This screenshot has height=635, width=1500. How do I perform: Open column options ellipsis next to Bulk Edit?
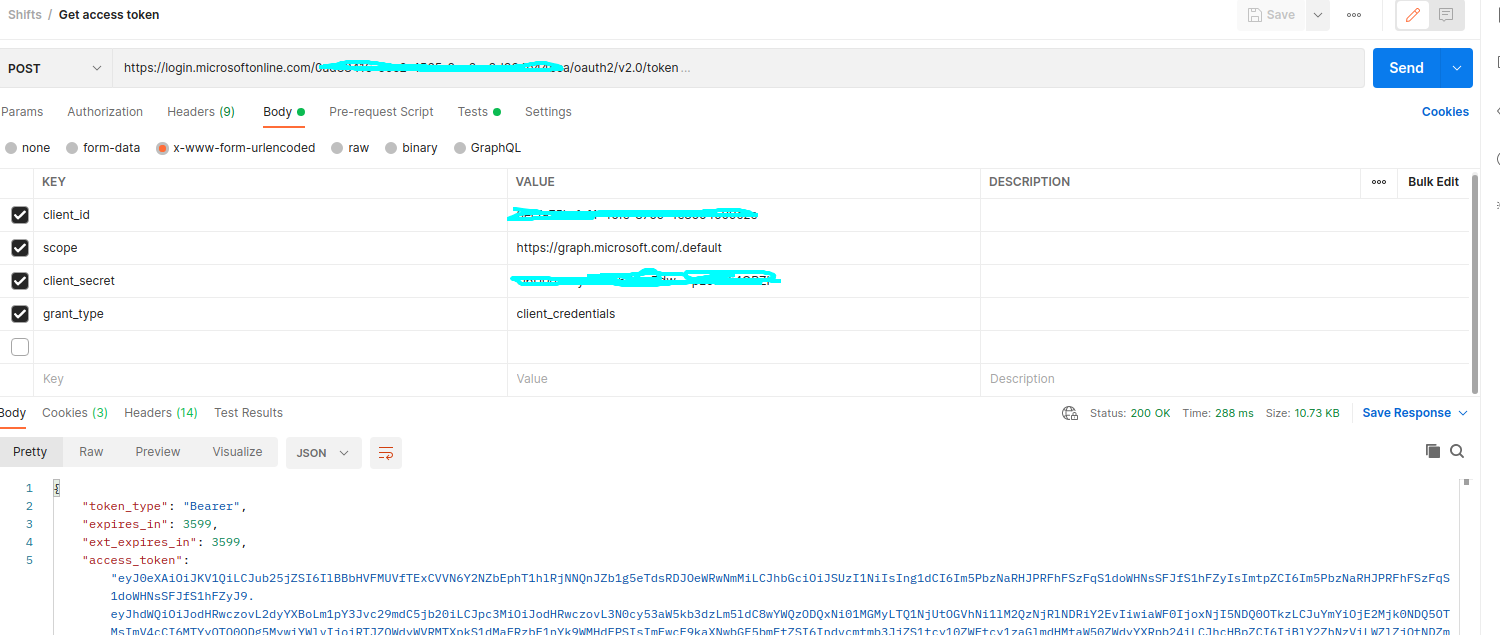[1379, 182]
